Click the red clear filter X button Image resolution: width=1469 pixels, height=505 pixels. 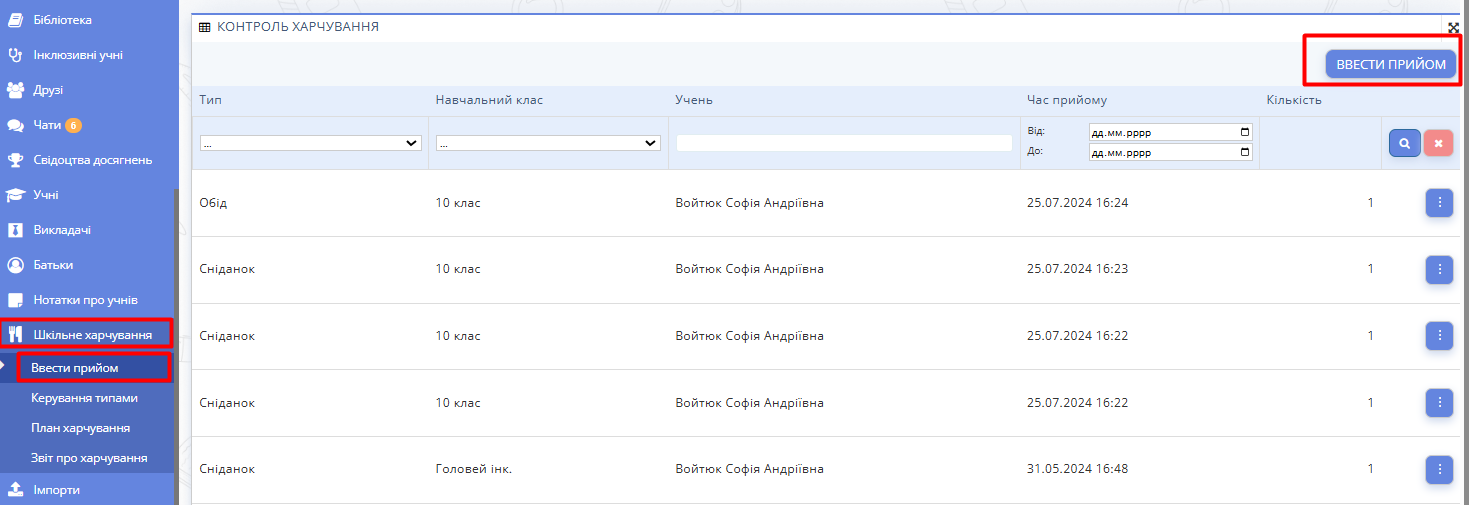pyautogui.click(x=1438, y=143)
